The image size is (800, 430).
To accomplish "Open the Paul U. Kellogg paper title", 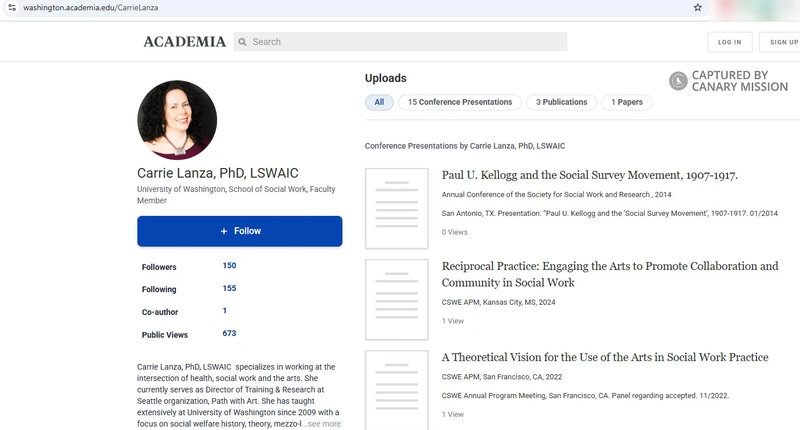I will point(589,175).
